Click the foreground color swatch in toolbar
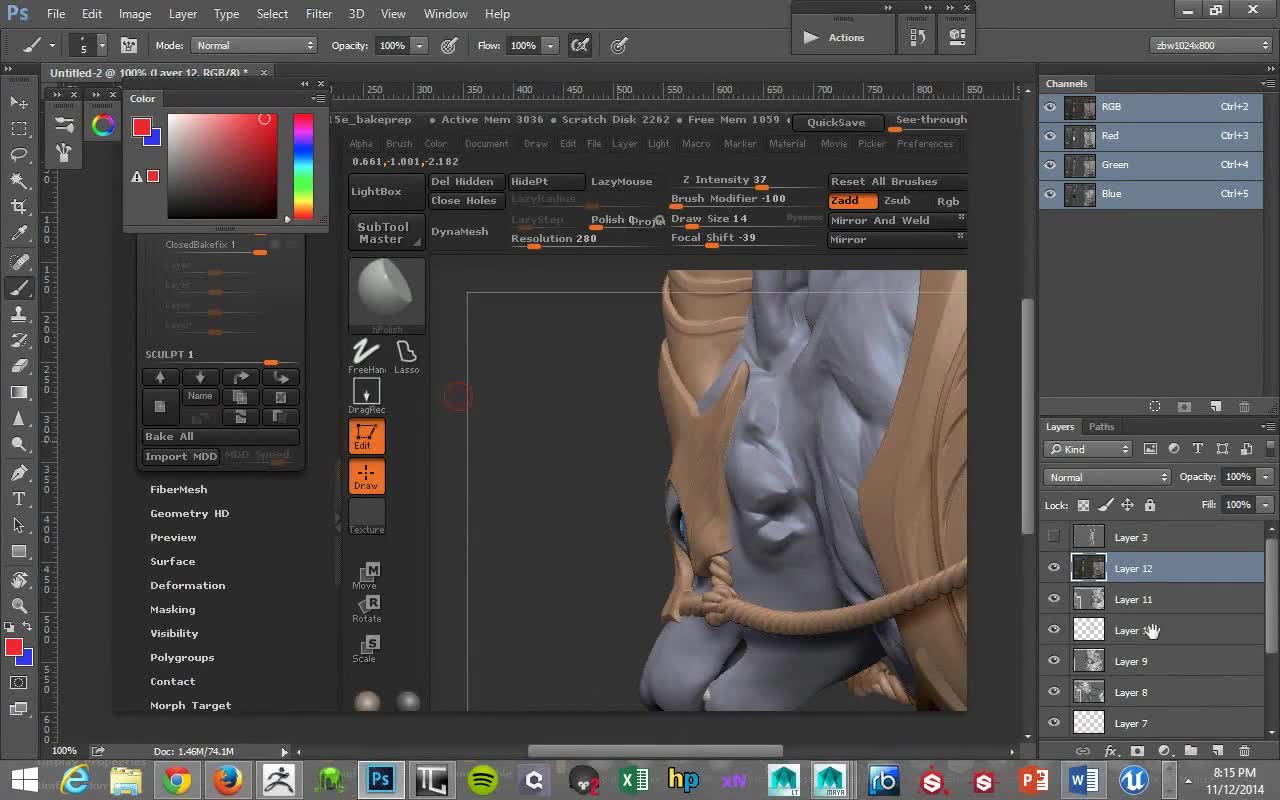The width and height of the screenshot is (1280, 800). (14, 648)
